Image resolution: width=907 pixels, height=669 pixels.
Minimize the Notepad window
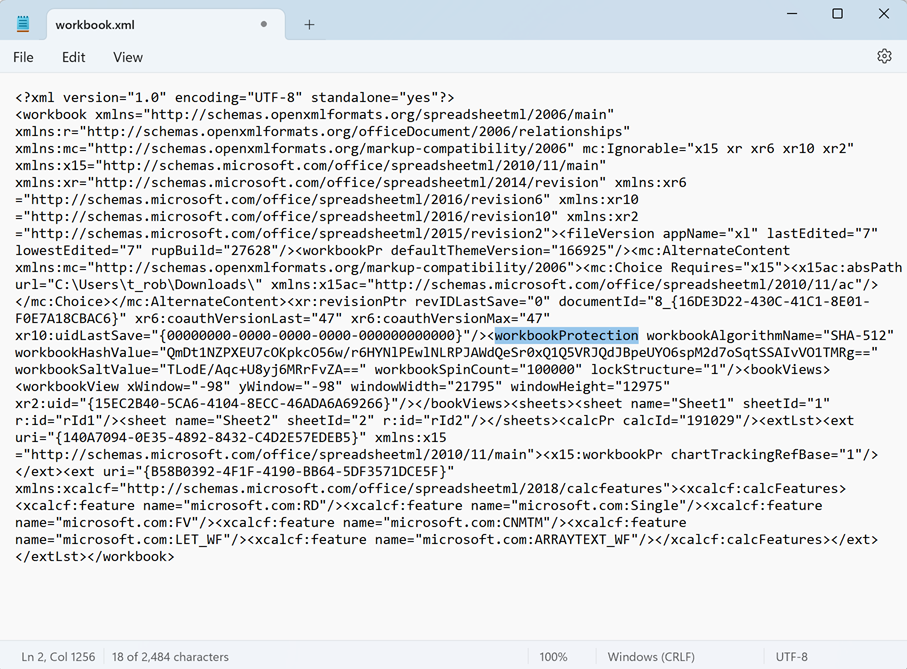(790, 14)
